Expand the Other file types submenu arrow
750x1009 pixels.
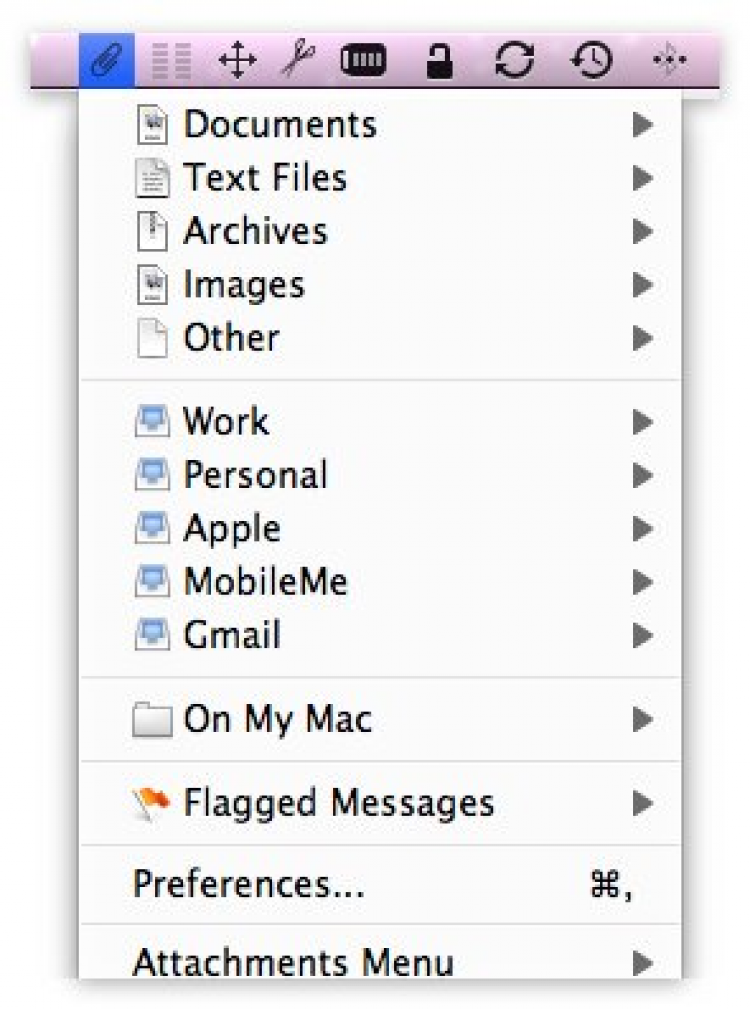coord(642,338)
